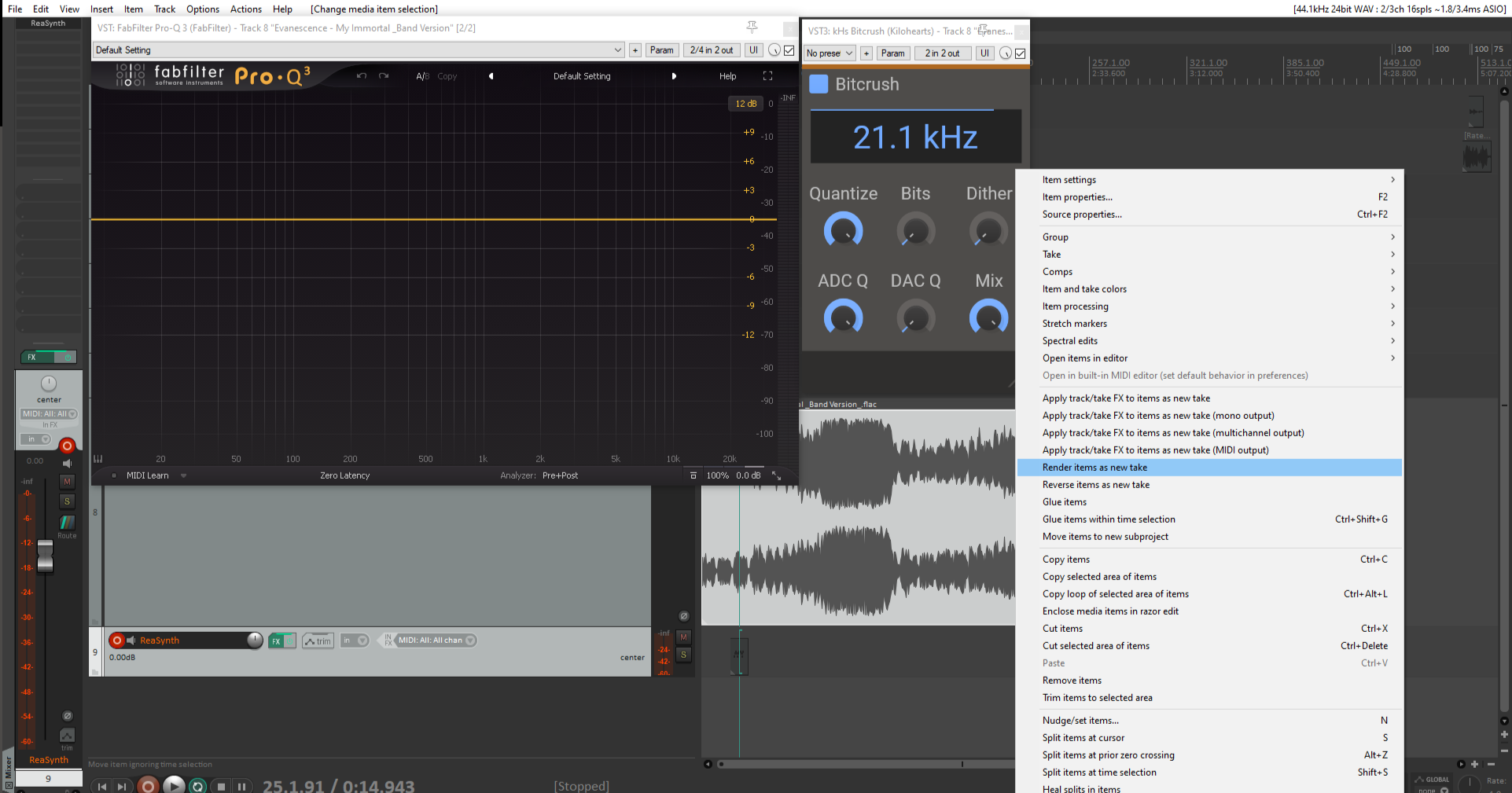Open Bitcrush No preset dropdown
Screen dimensions: 1512x793
coord(830,53)
